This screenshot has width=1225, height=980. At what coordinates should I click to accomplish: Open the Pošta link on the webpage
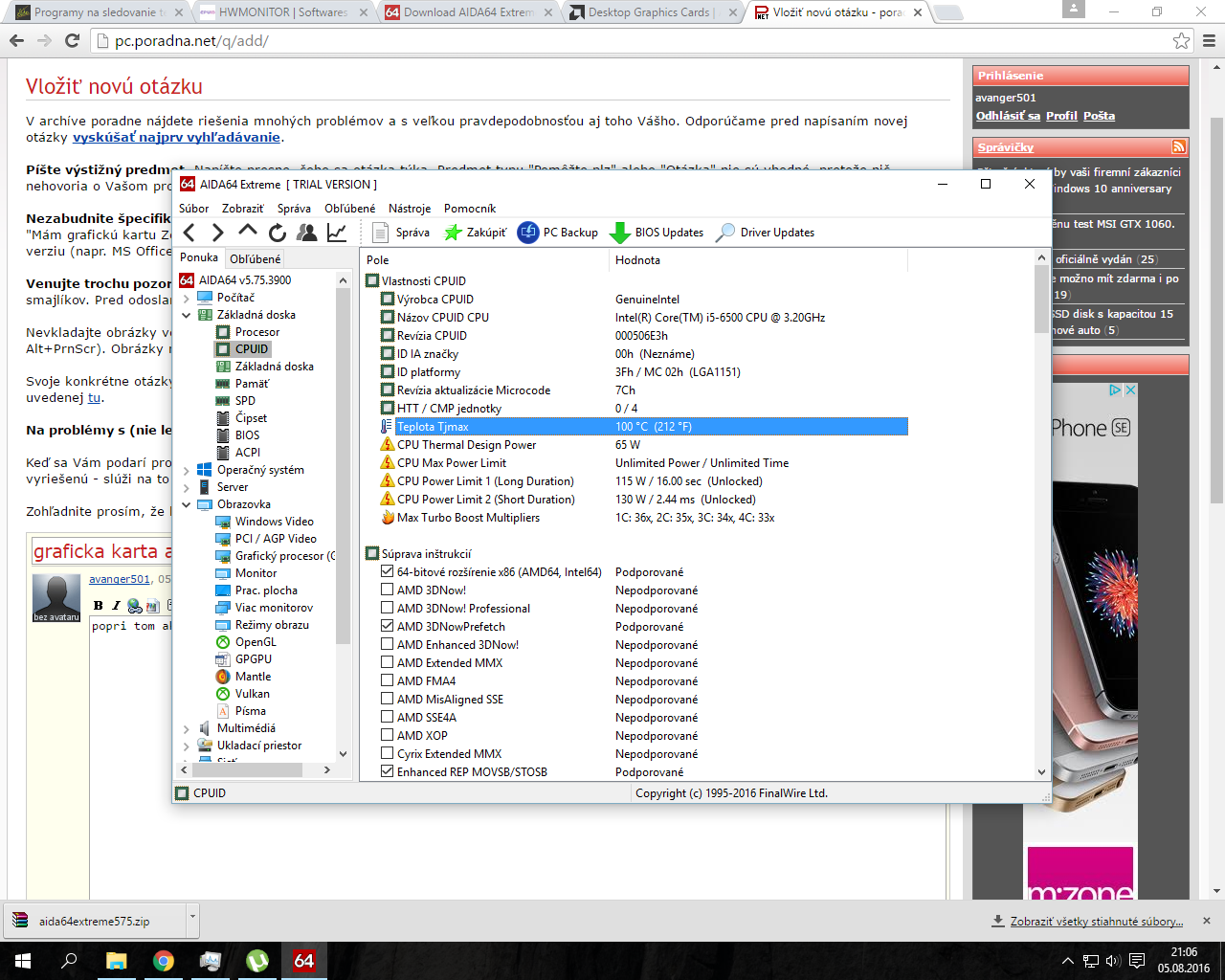pos(1099,116)
